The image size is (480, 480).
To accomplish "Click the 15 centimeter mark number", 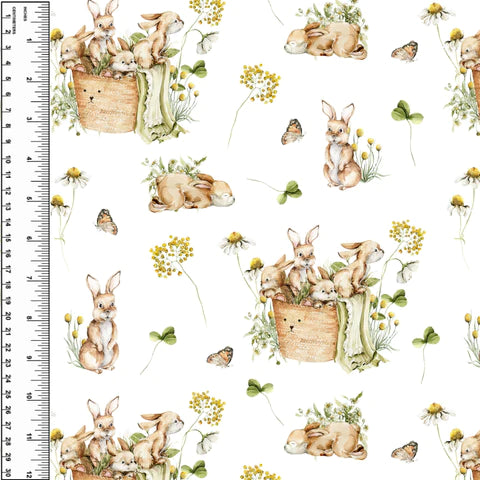I will (8, 239).
